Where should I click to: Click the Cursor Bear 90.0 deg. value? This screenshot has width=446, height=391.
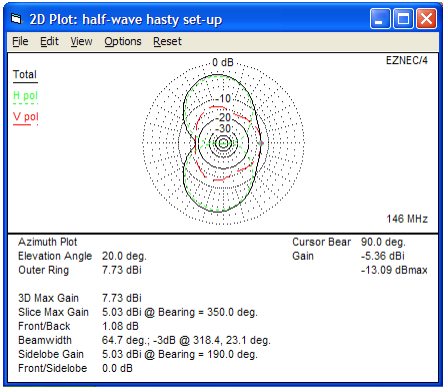(x=383, y=242)
